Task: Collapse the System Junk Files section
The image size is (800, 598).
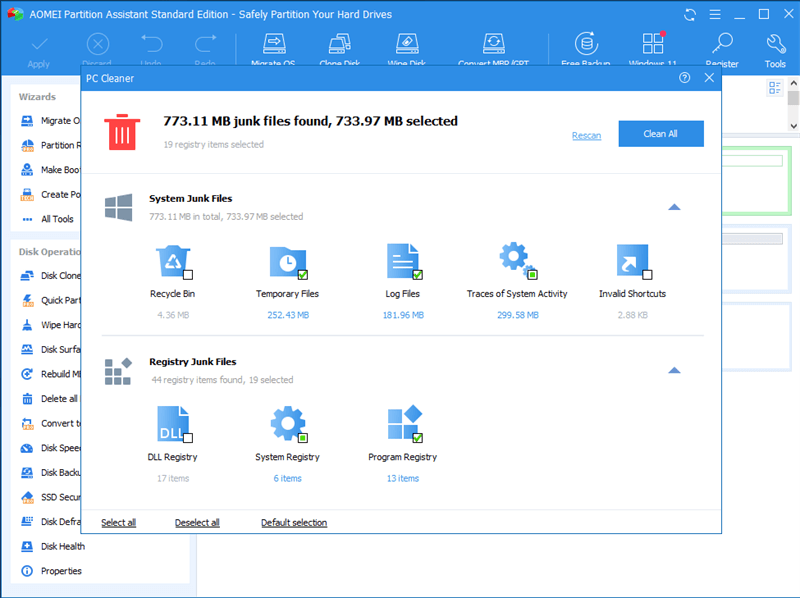Action: [674, 207]
